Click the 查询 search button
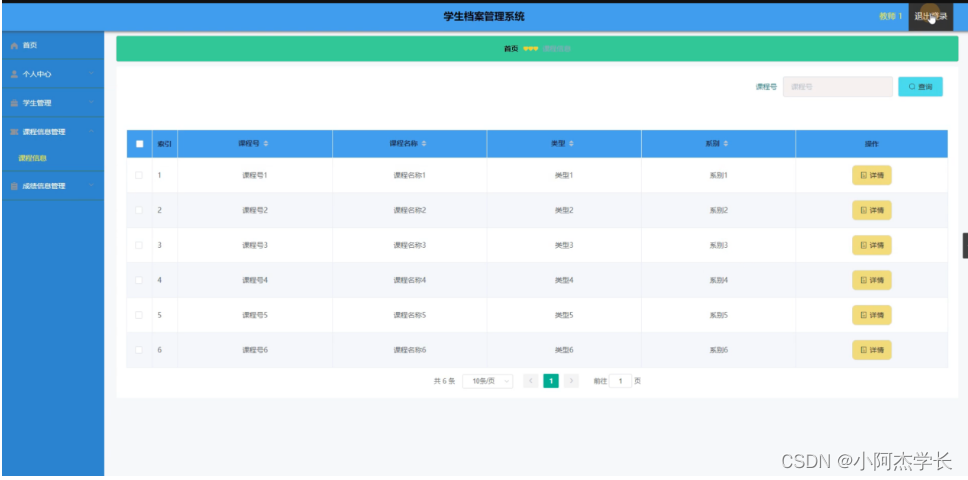 (x=920, y=87)
